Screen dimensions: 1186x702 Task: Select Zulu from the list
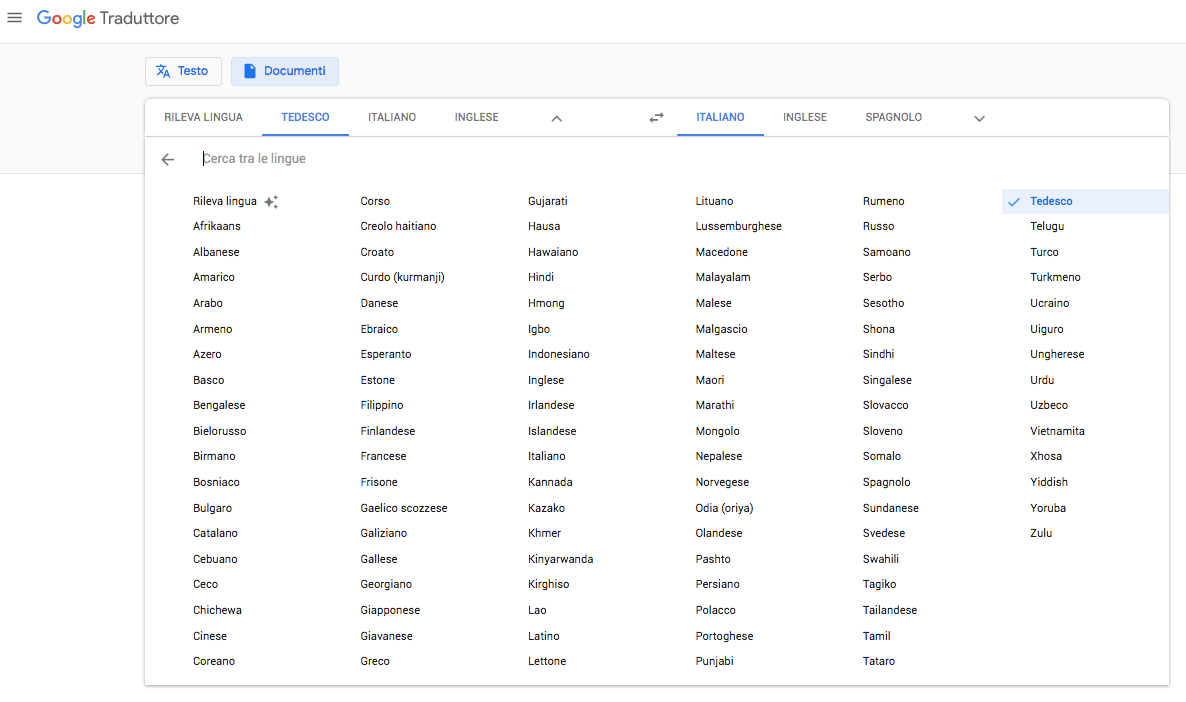coord(1041,533)
